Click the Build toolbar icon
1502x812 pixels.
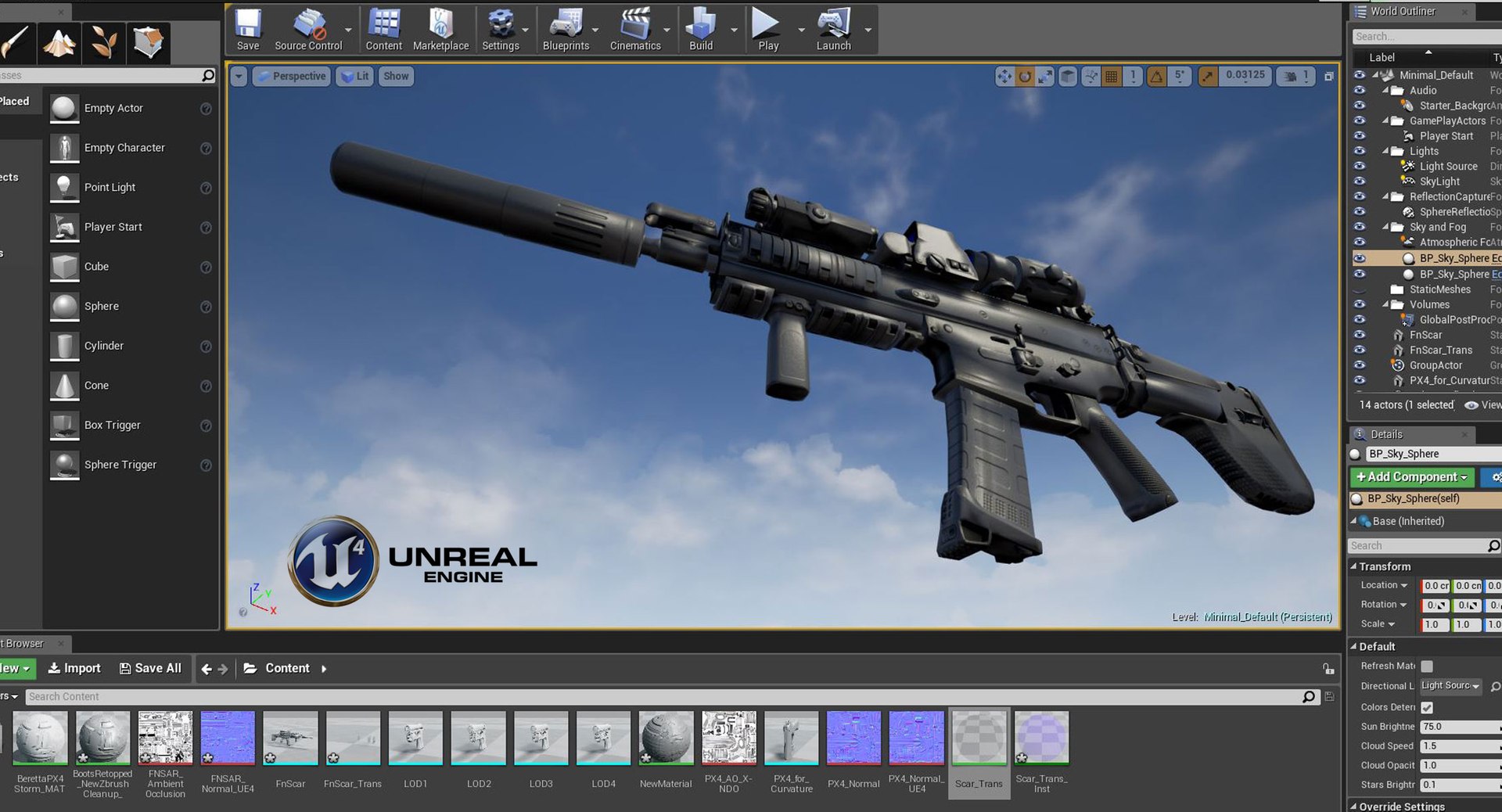point(701,30)
